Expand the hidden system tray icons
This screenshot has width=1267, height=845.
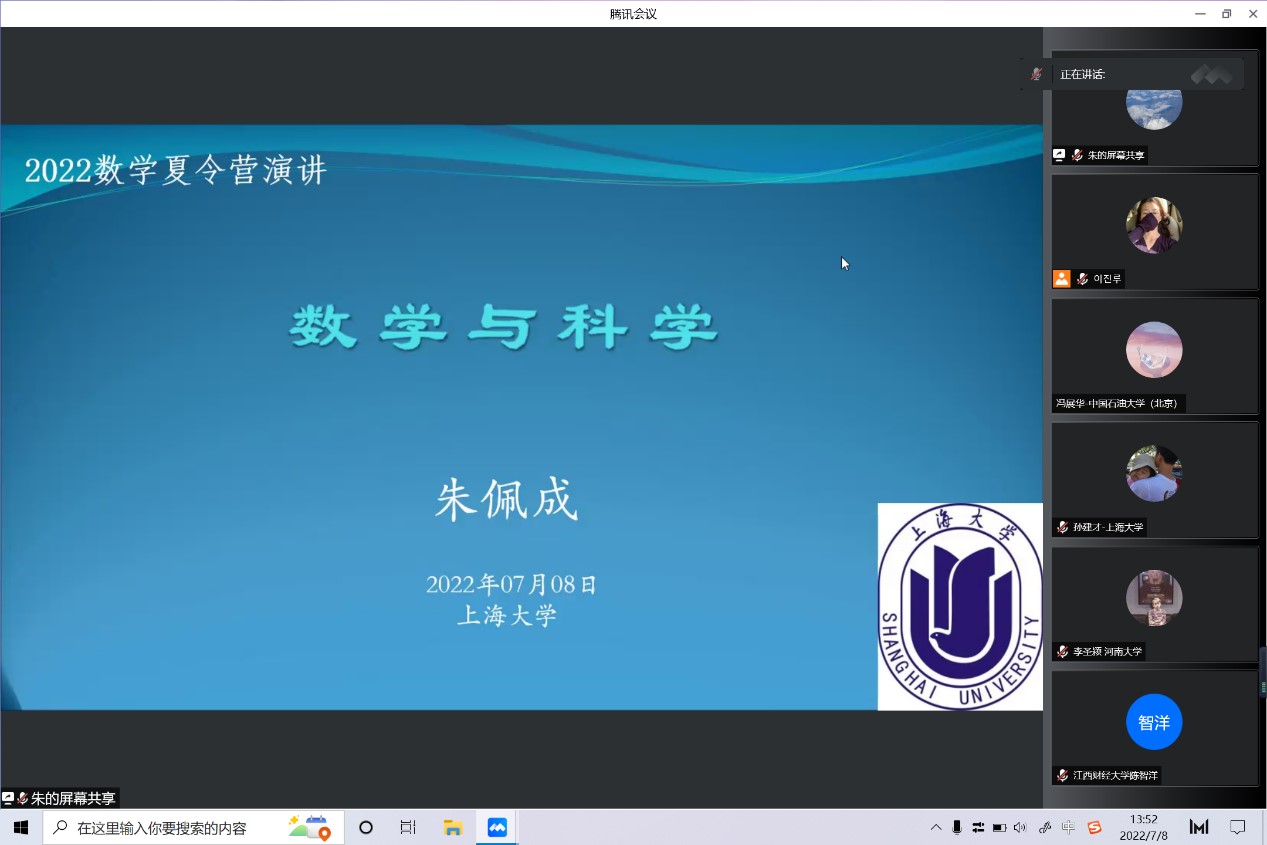936,827
